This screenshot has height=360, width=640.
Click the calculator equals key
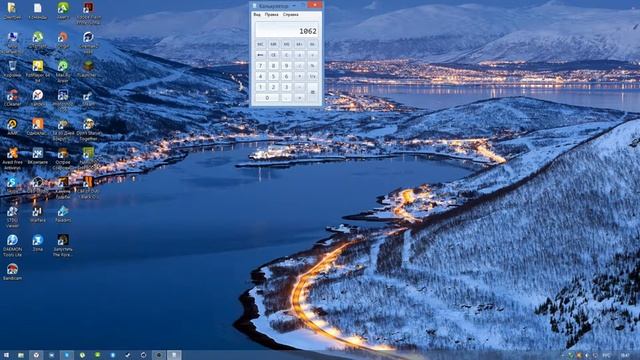[x=313, y=92]
